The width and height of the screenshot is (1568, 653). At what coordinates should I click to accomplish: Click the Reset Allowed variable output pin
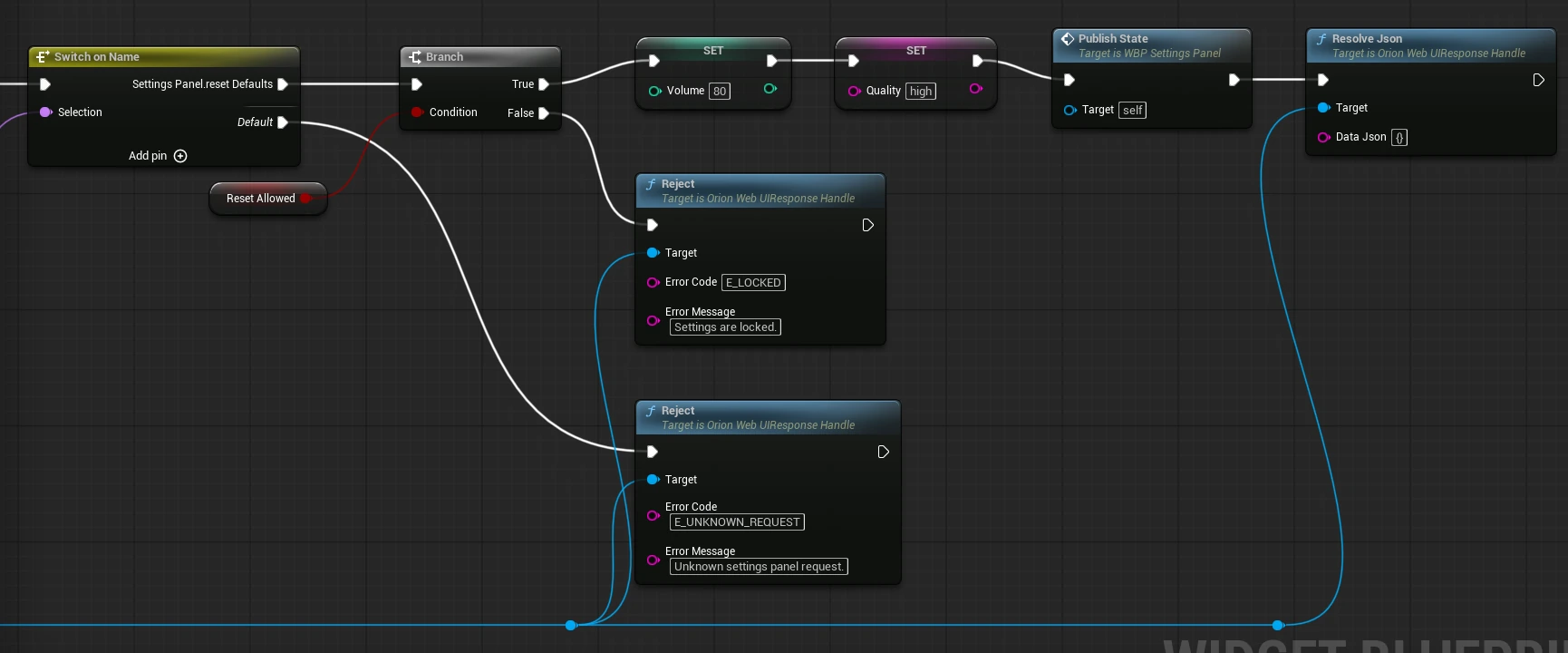coord(306,199)
